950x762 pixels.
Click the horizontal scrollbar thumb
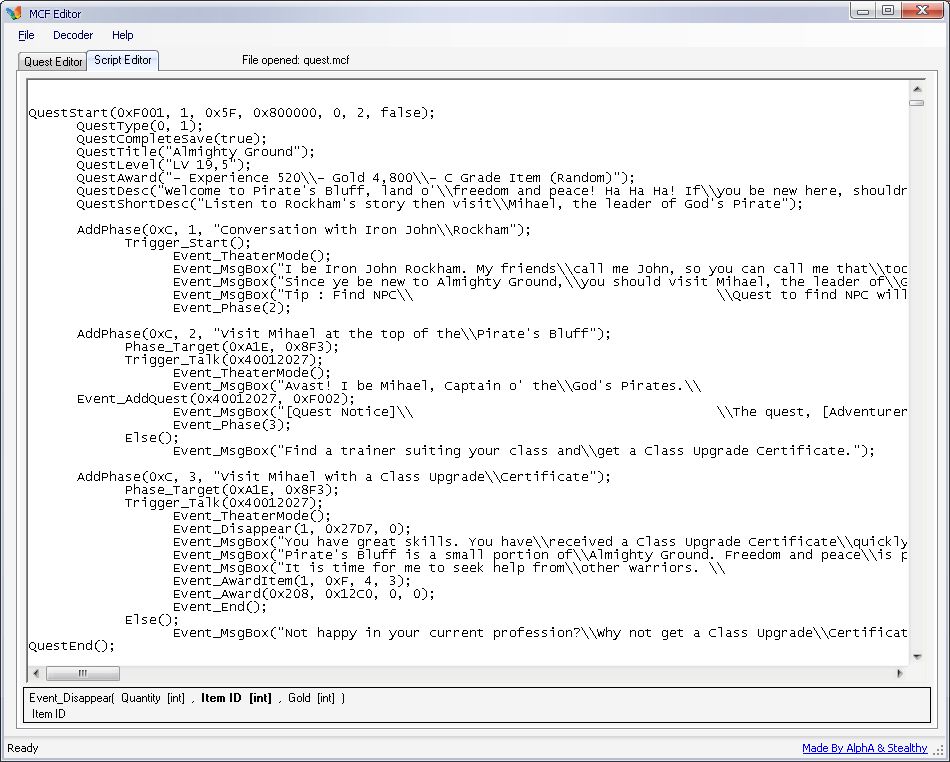point(82,673)
